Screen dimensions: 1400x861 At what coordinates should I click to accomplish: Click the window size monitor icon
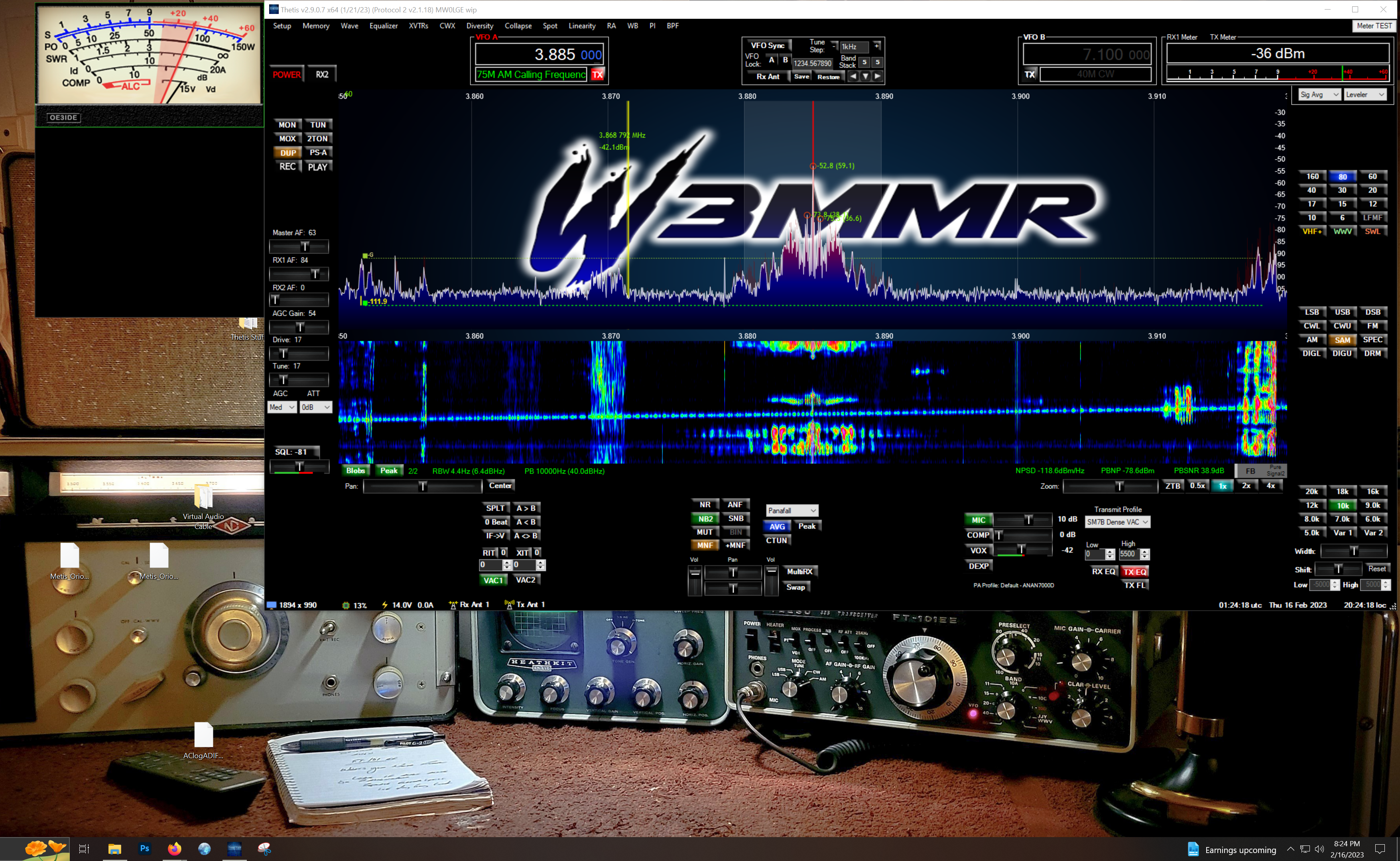[272, 605]
